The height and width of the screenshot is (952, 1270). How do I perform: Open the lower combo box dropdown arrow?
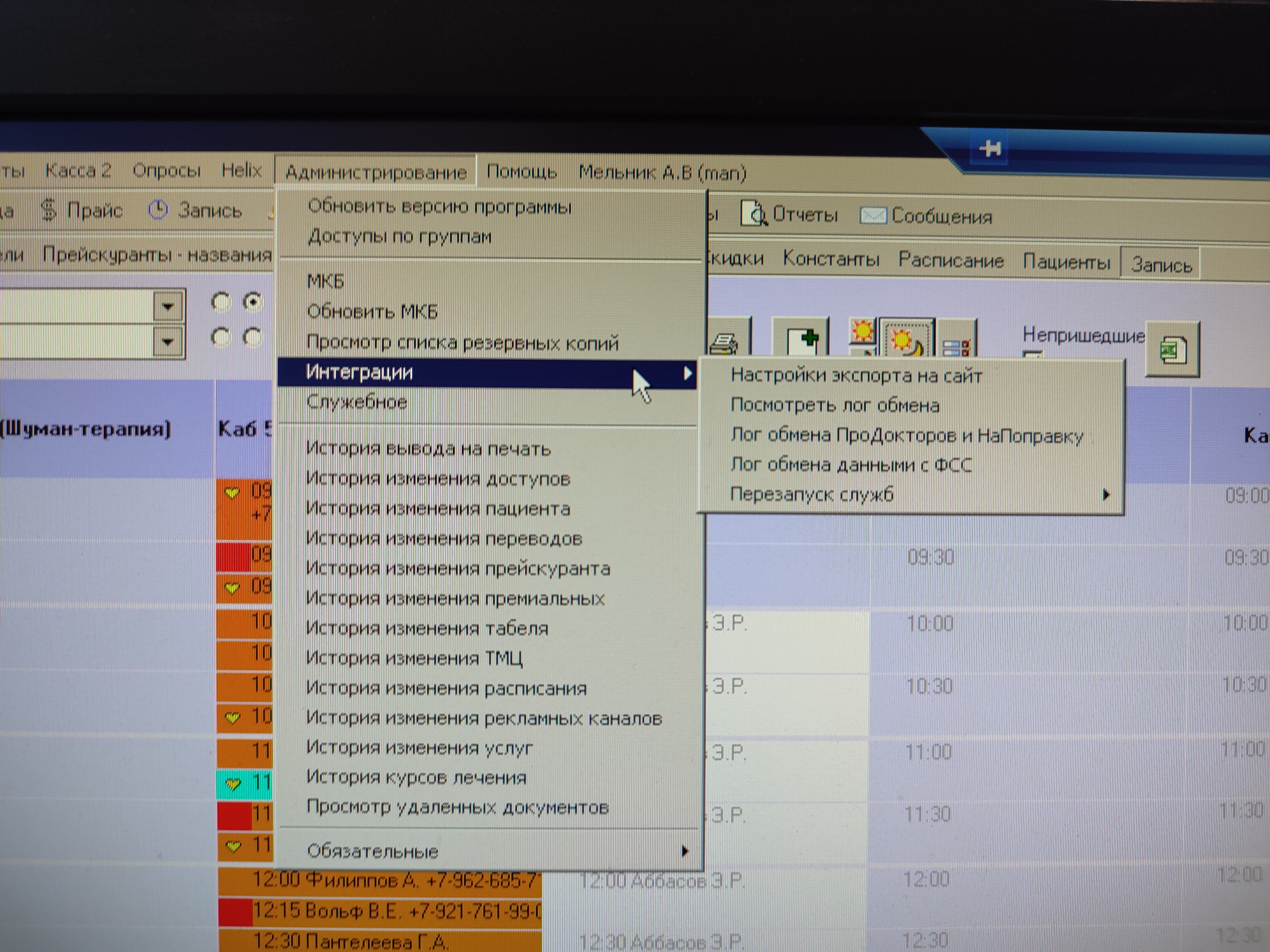tap(168, 342)
